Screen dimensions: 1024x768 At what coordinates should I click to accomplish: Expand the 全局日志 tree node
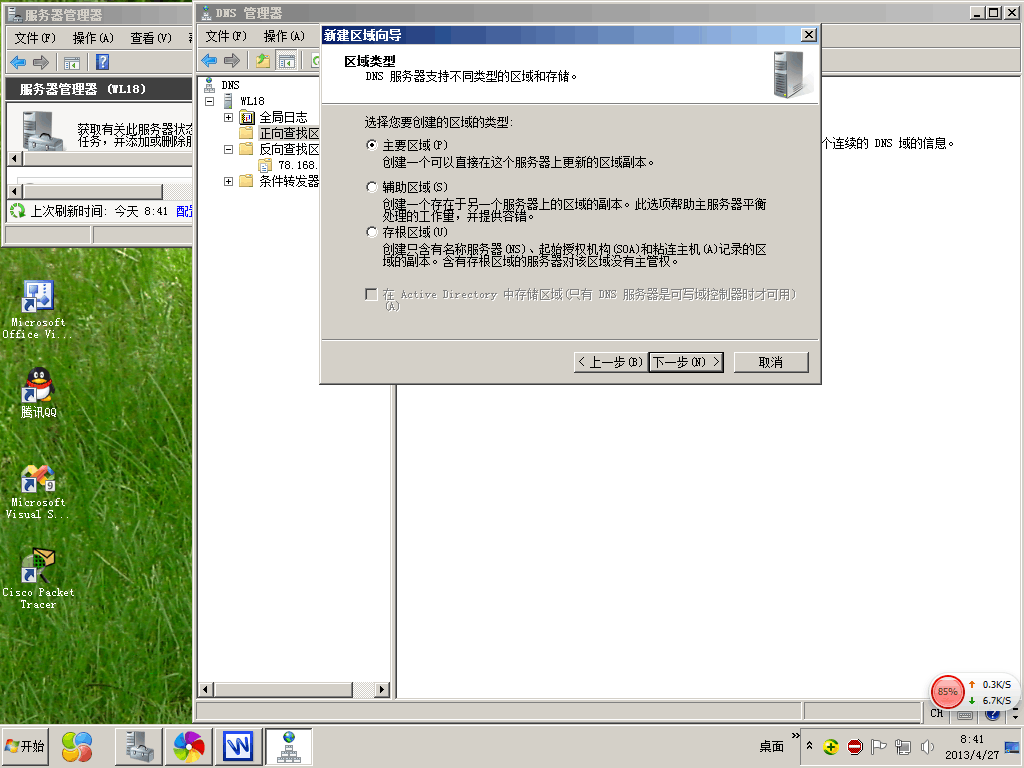(229, 117)
